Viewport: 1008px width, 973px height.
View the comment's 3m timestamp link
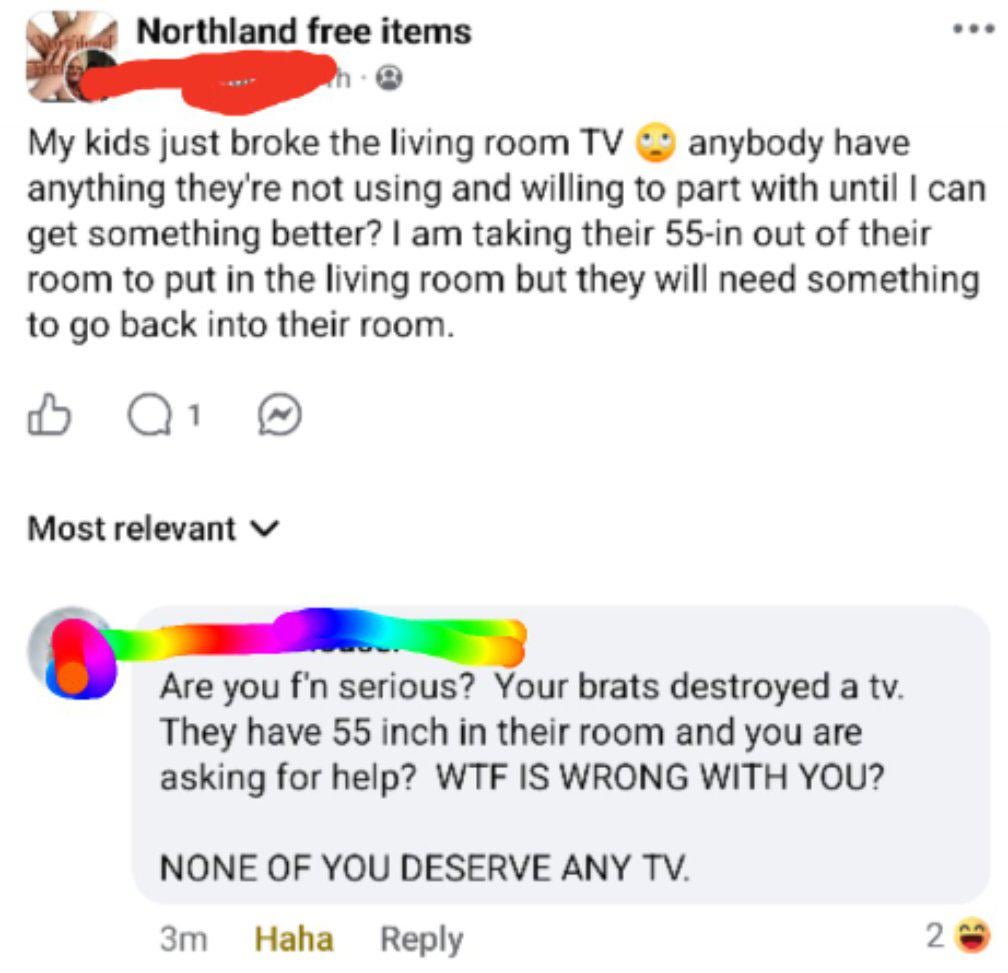(184, 939)
